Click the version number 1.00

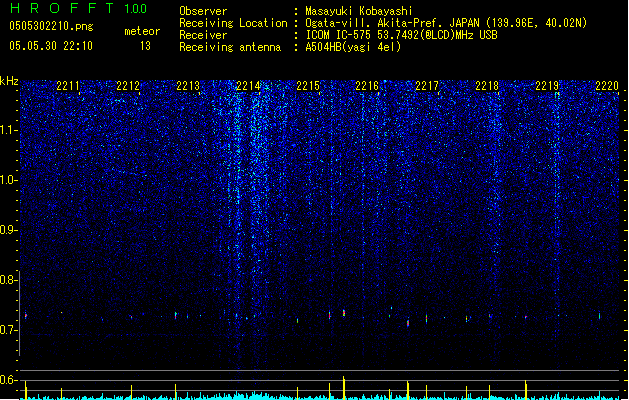point(135,9)
